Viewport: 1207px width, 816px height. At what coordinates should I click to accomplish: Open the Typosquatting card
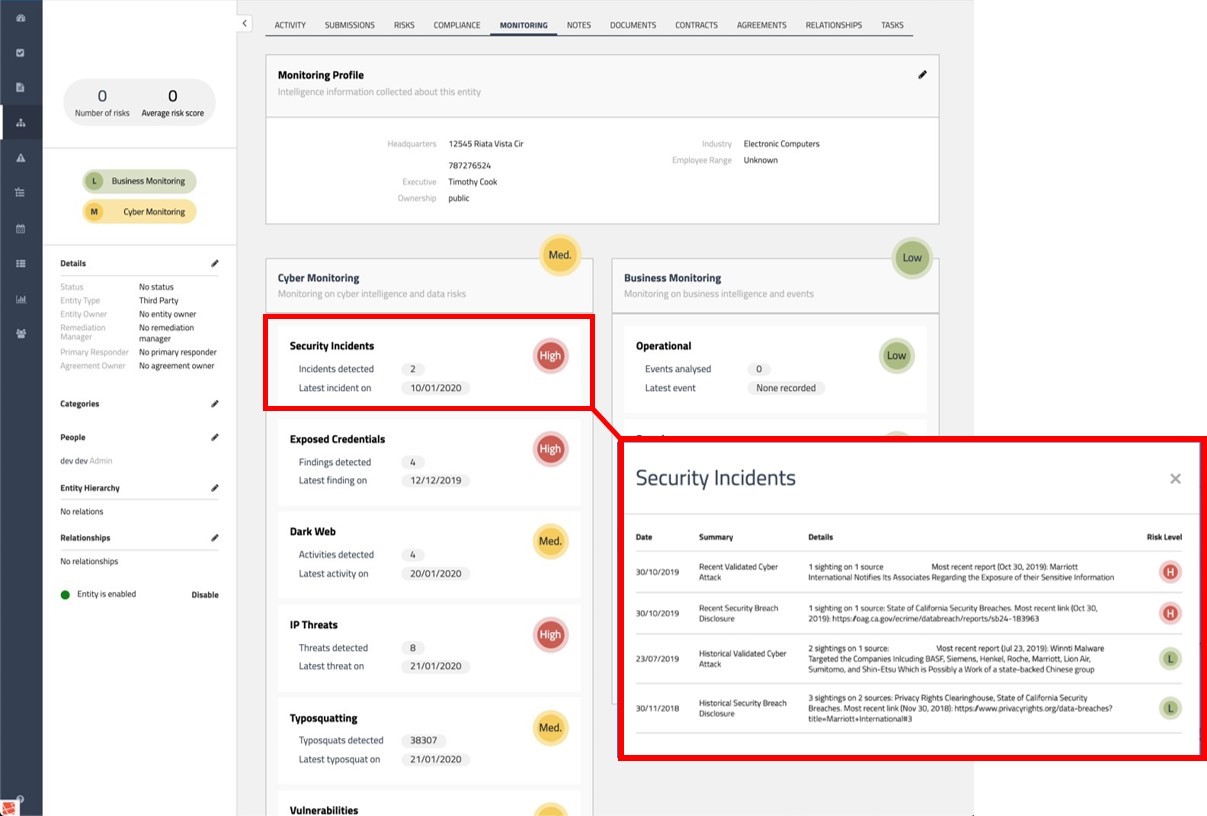click(x=429, y=738)
